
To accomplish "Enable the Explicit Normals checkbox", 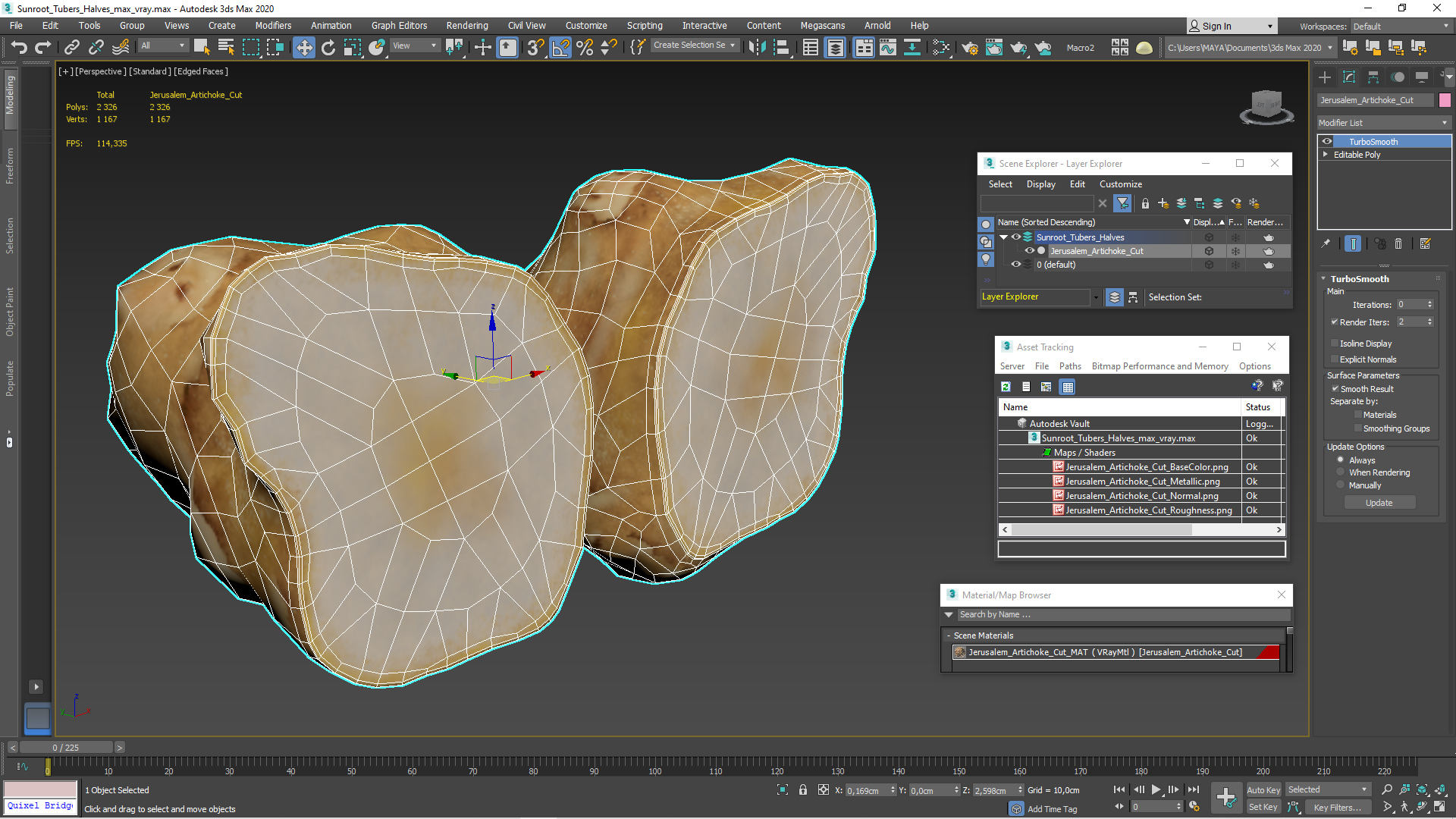I will [x=1335, y=359].
